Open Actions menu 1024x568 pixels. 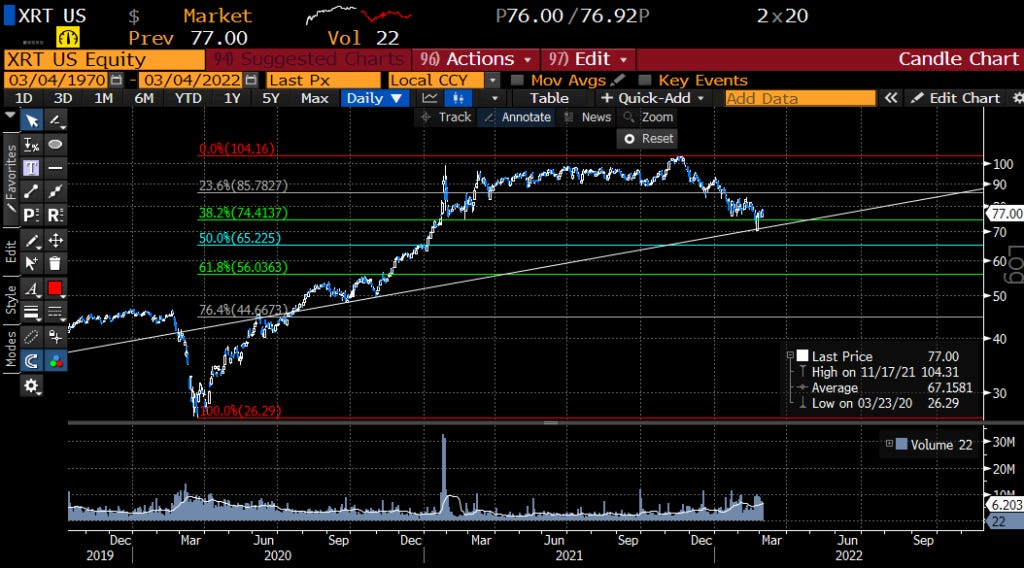(x=475, y=59)
